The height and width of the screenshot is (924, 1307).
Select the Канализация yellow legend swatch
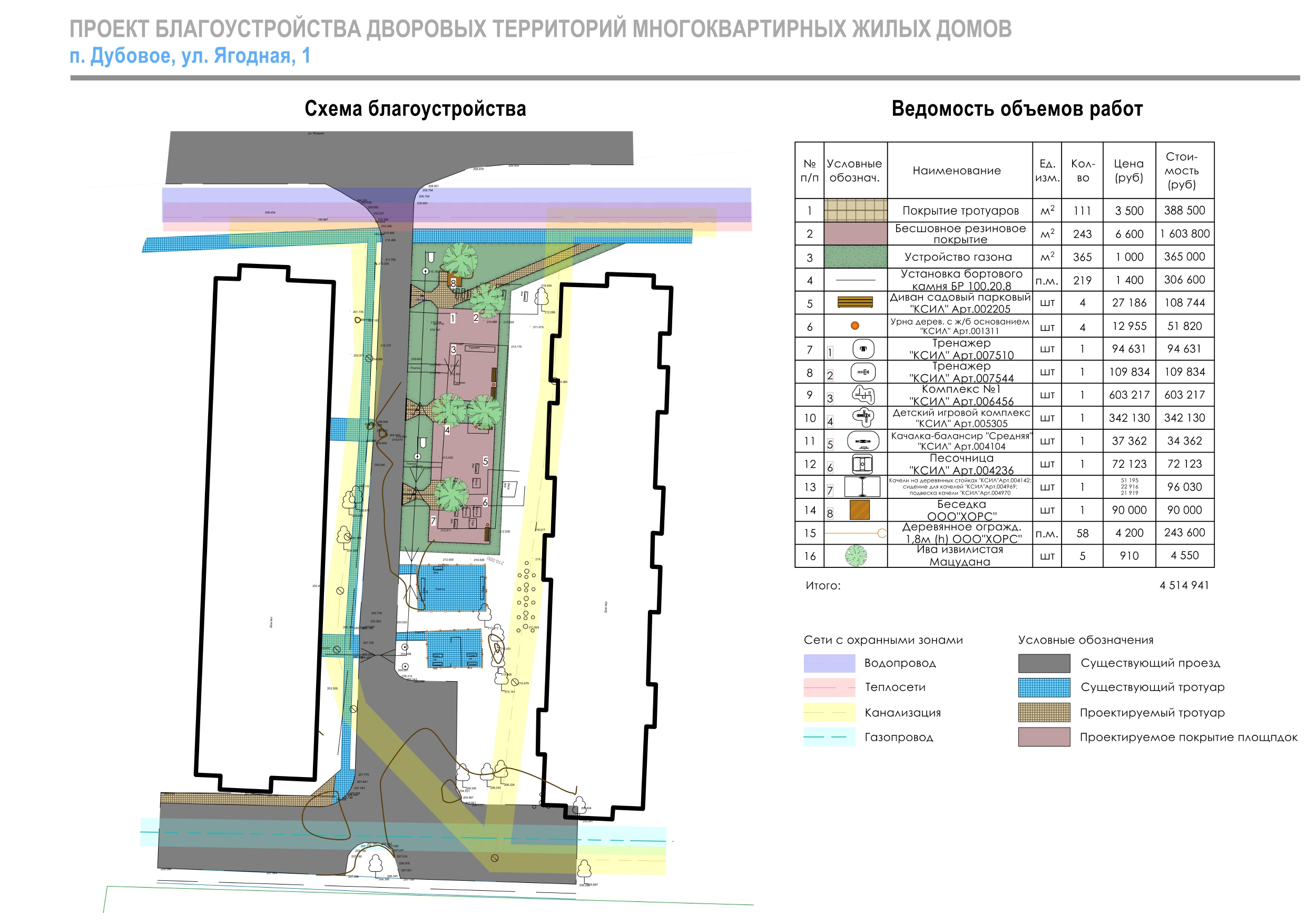(x=829, y=712)
